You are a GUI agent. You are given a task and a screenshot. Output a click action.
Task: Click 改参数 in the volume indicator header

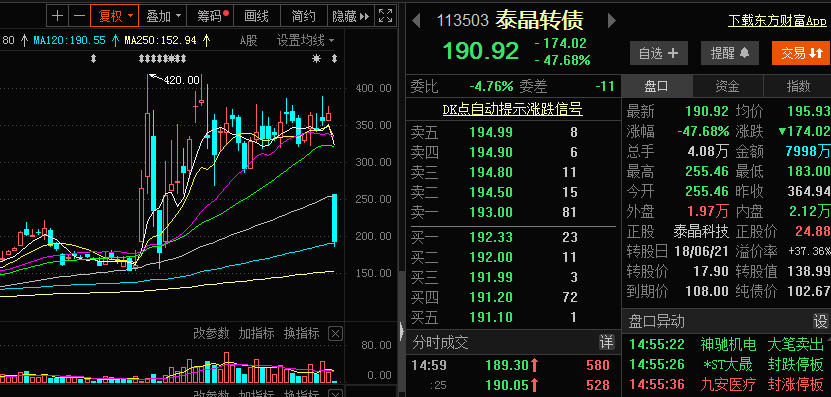point(211,333)
